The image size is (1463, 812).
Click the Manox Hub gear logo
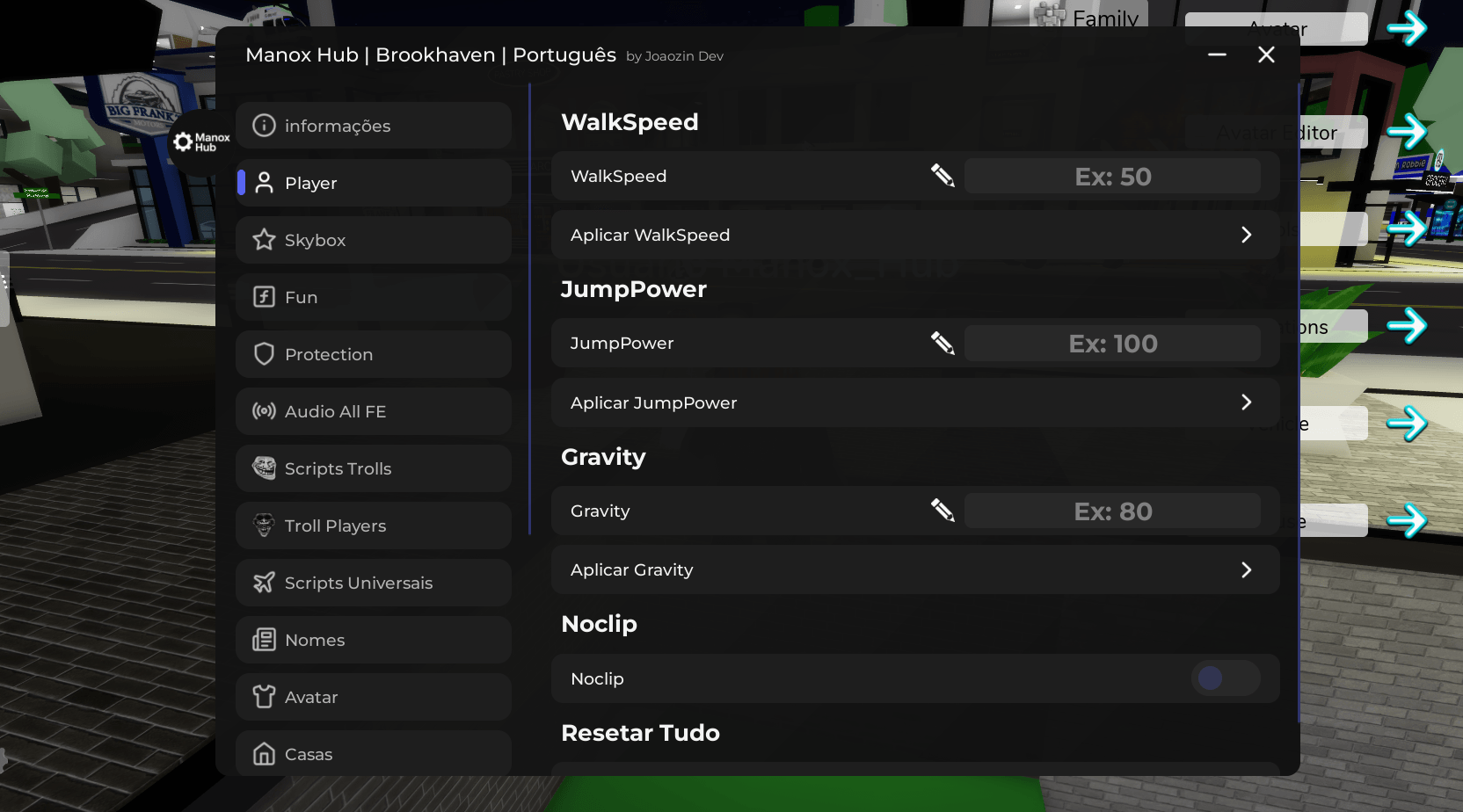183,142
